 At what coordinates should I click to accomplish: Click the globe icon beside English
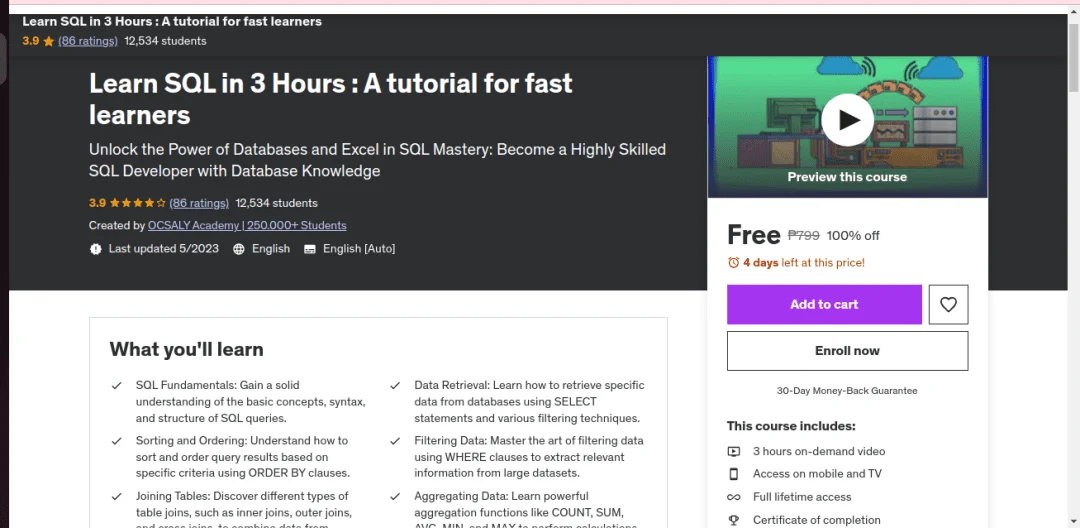pos(238,249)
